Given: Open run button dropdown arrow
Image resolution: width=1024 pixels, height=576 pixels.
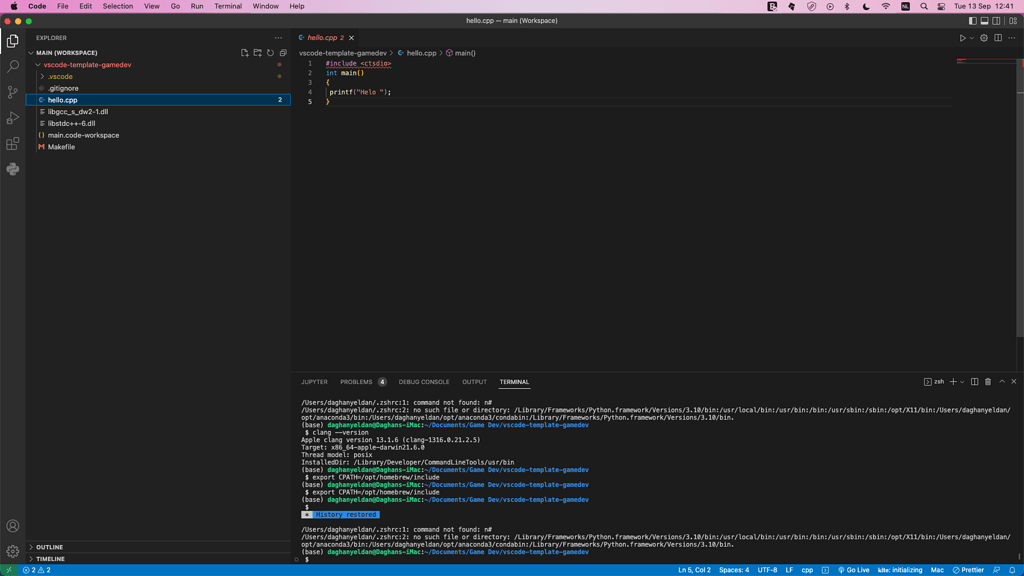Looking at the screenshot, I should pyautogui.click(x=971, y=38).
